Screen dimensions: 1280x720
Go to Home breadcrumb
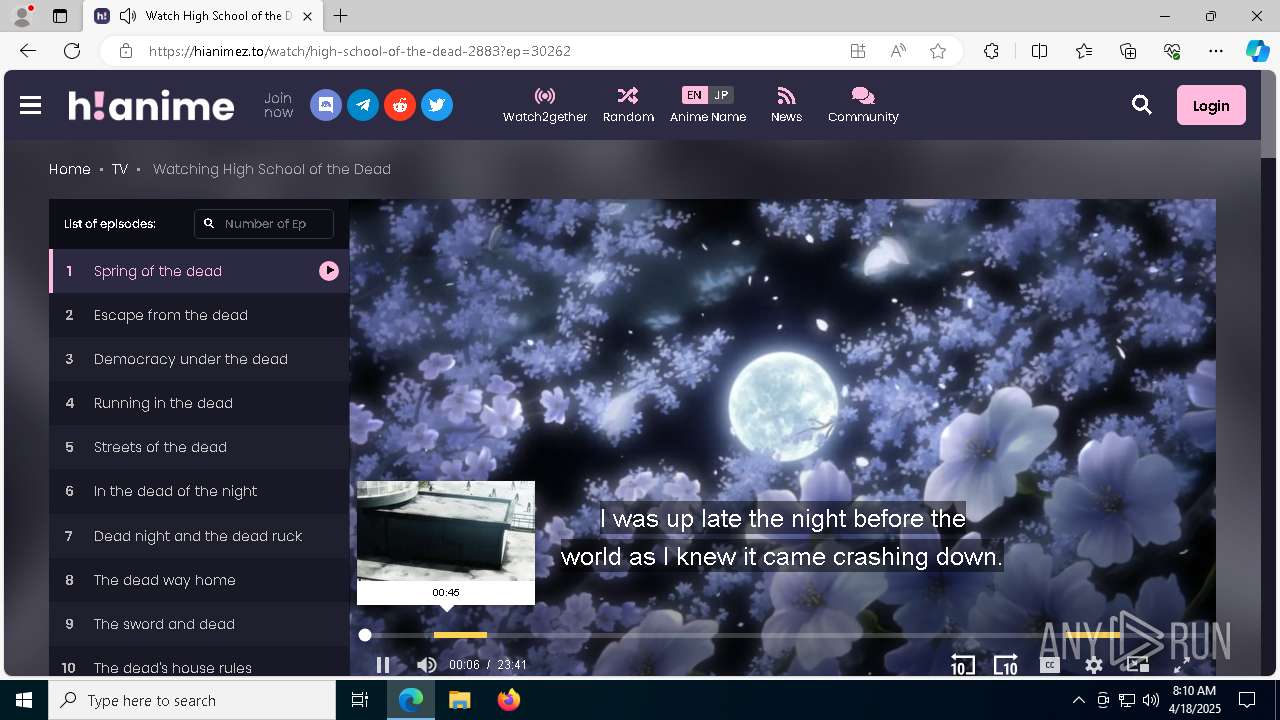[x=70, y=169]
